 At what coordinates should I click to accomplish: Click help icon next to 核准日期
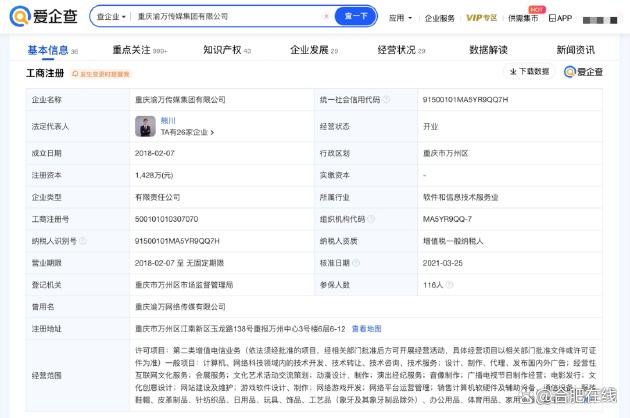tap(356, 263)
